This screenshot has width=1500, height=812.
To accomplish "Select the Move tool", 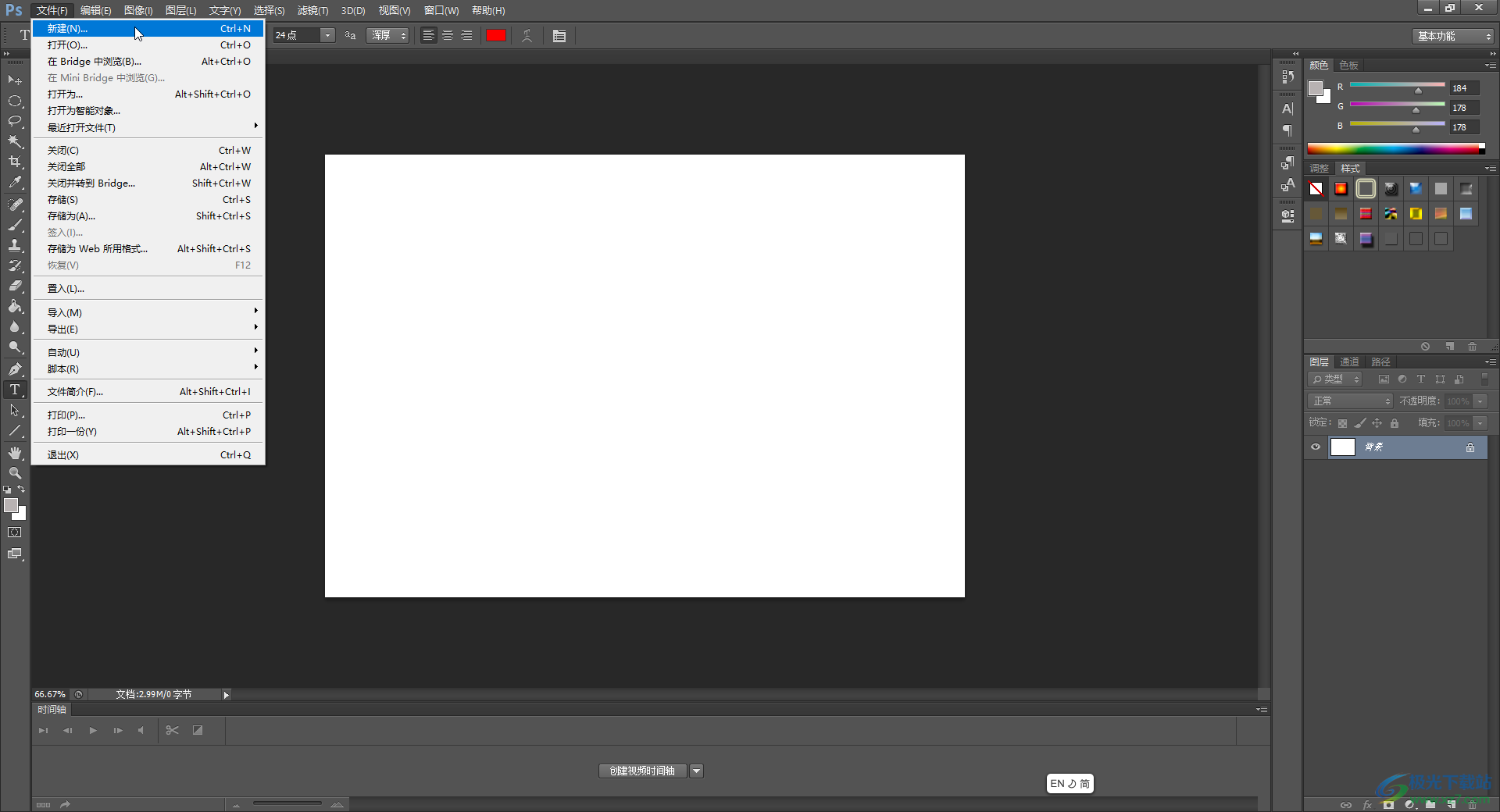I will pos(15,80).
